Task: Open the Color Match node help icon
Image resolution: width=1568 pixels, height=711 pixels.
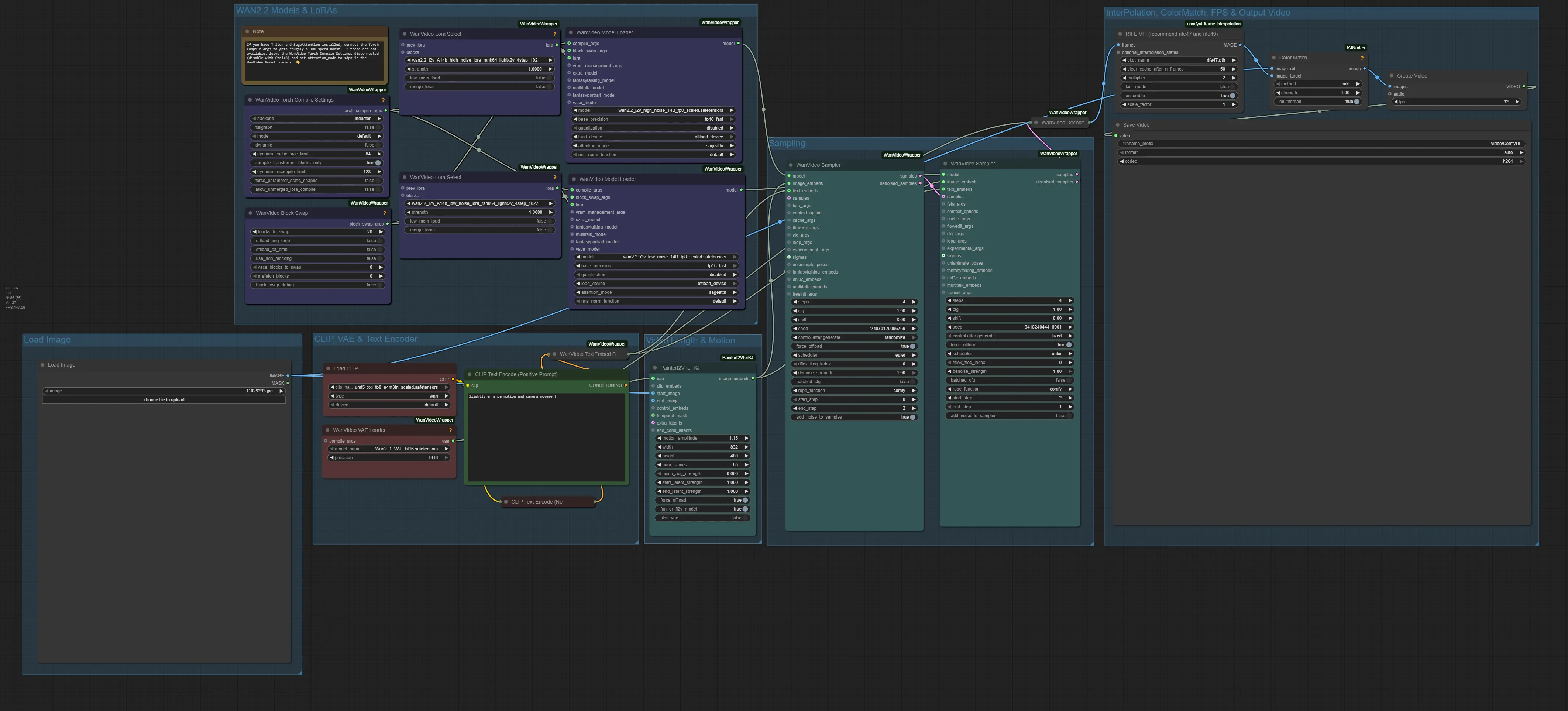Action: [x=1362, y=58]
